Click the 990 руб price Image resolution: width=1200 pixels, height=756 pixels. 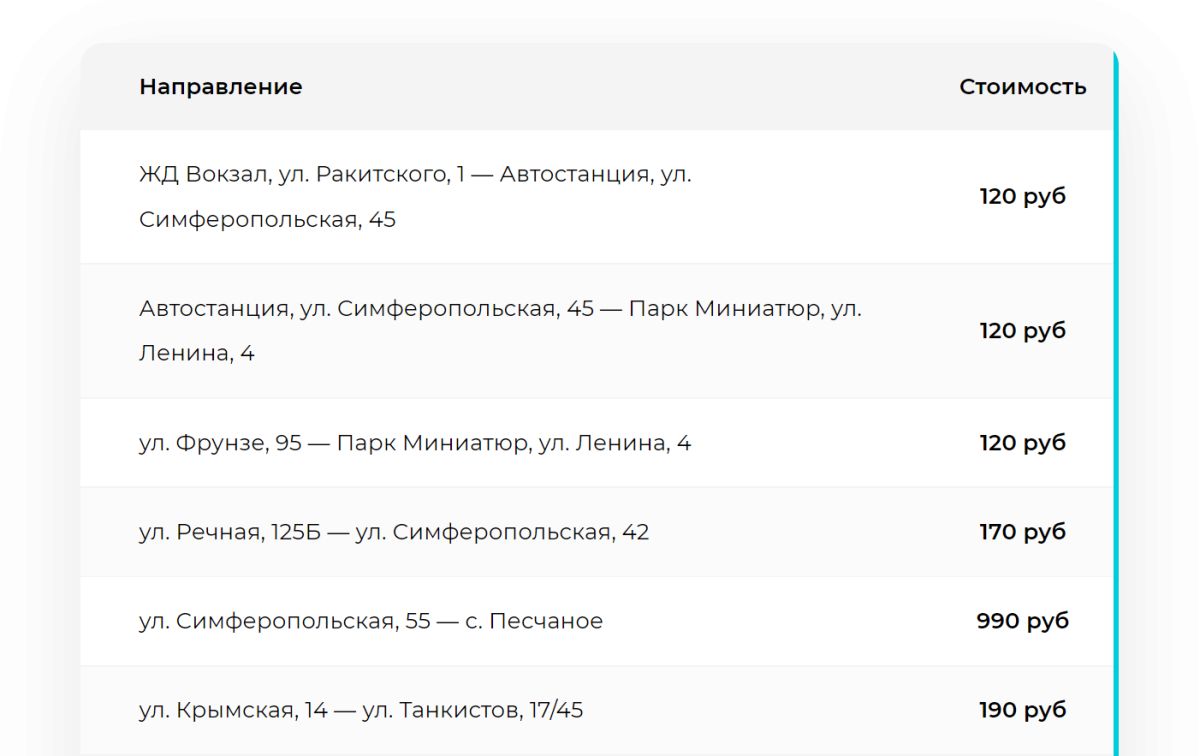tap(1022, 621)
